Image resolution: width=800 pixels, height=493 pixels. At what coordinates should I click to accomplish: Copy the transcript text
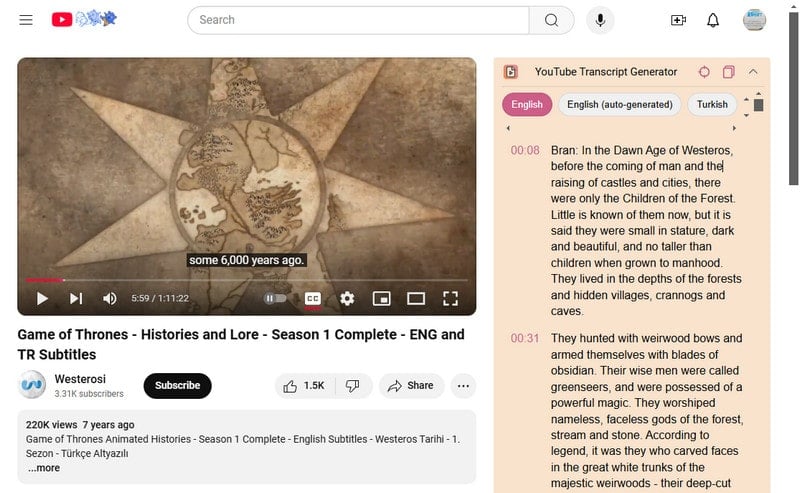tap(729, 72)
